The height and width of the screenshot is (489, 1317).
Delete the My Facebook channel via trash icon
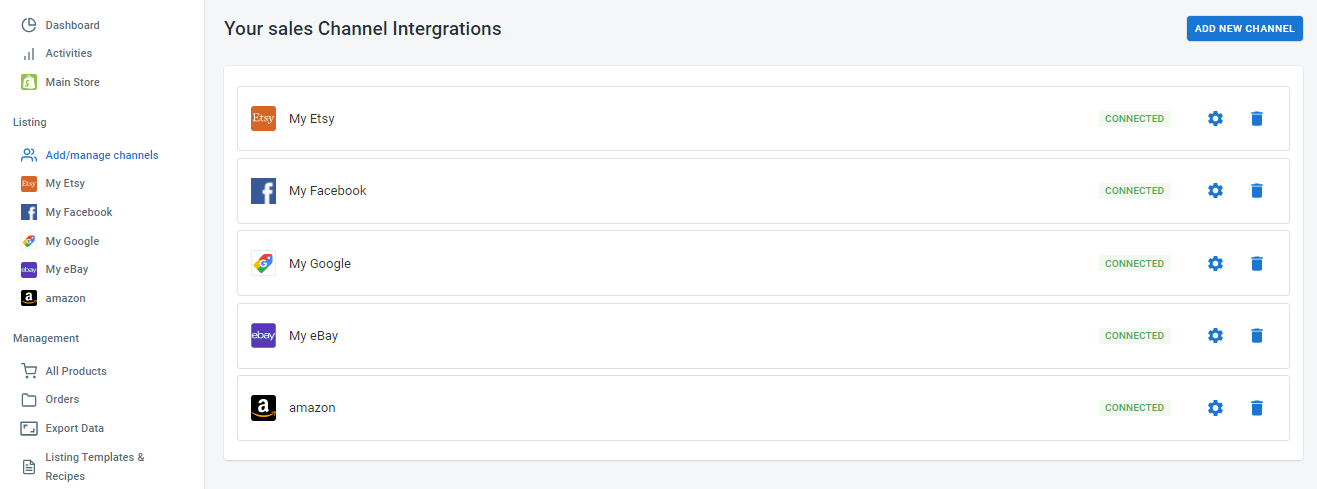pyautogui.click(x=1257, y=191)
